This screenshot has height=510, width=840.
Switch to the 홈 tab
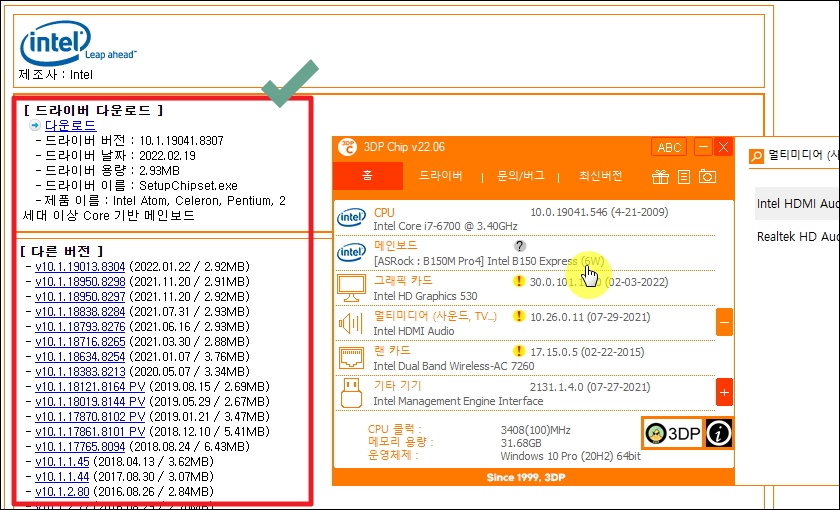click(x=368, y=176)
